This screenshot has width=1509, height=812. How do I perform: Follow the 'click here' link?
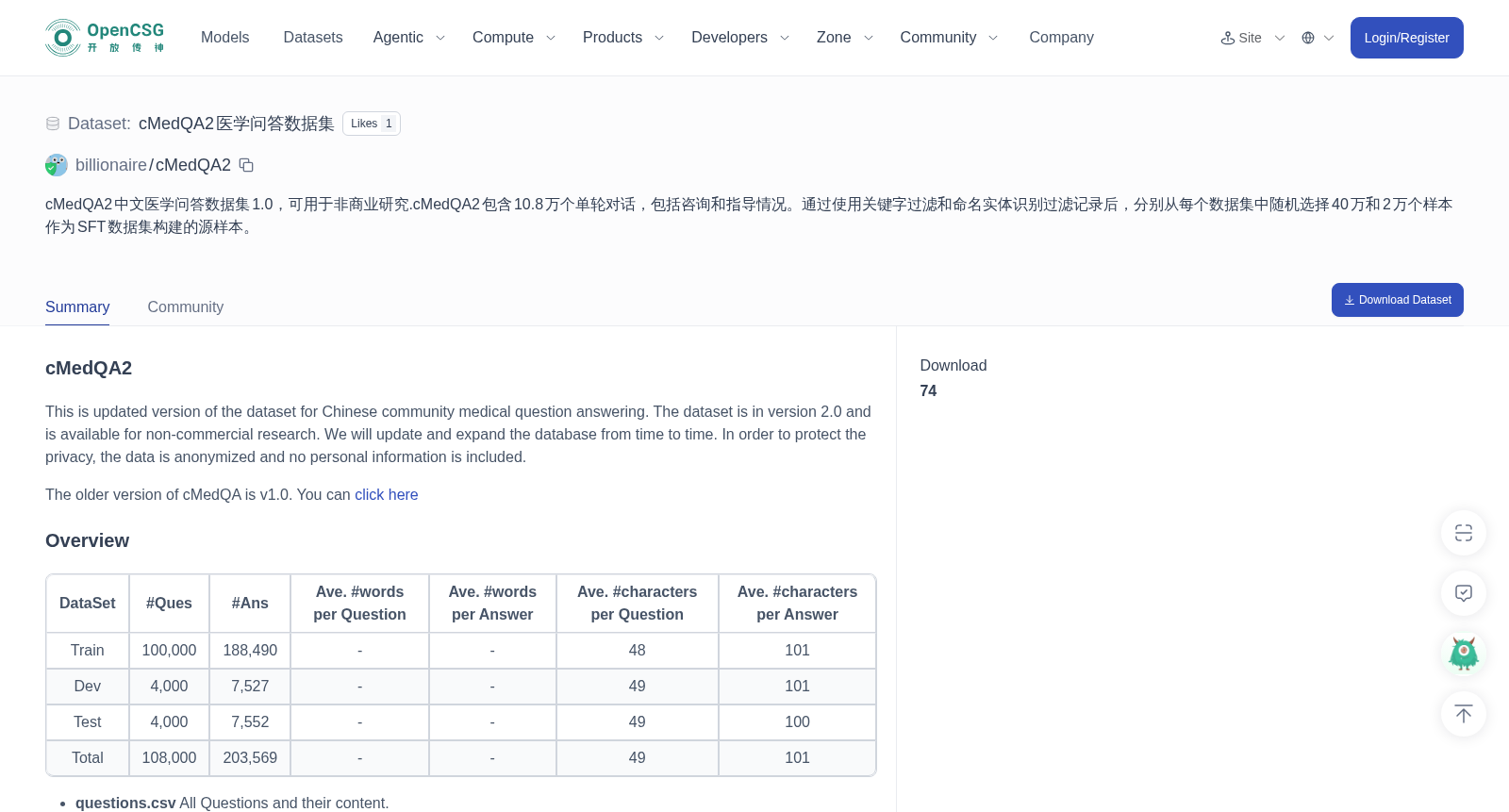386,494
